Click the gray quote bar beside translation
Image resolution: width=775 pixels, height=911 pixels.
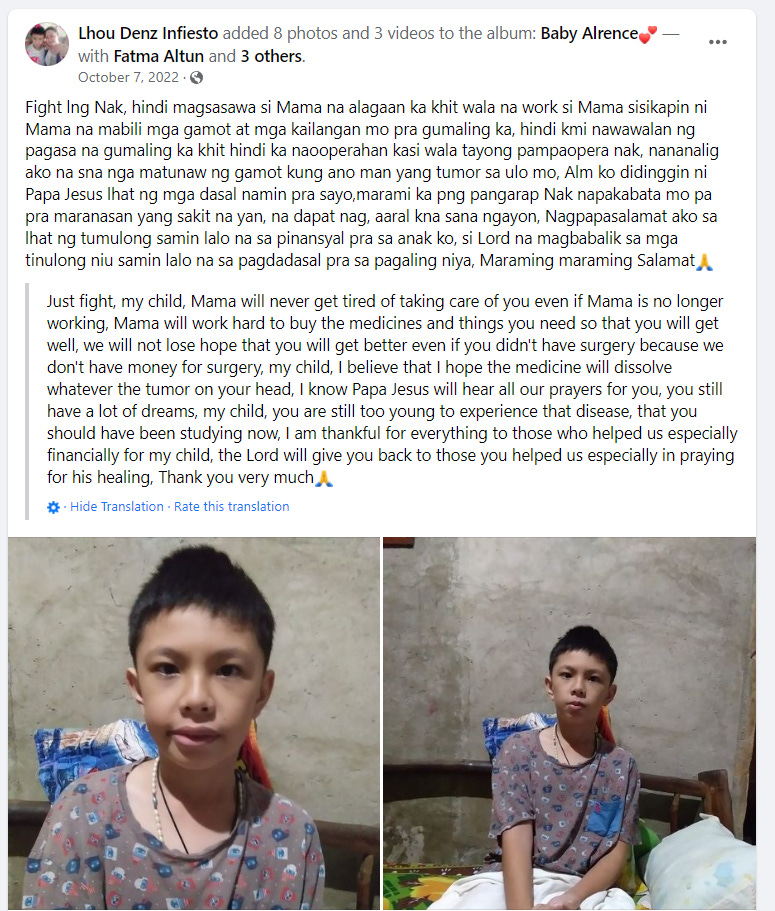[x=27, y=401]
